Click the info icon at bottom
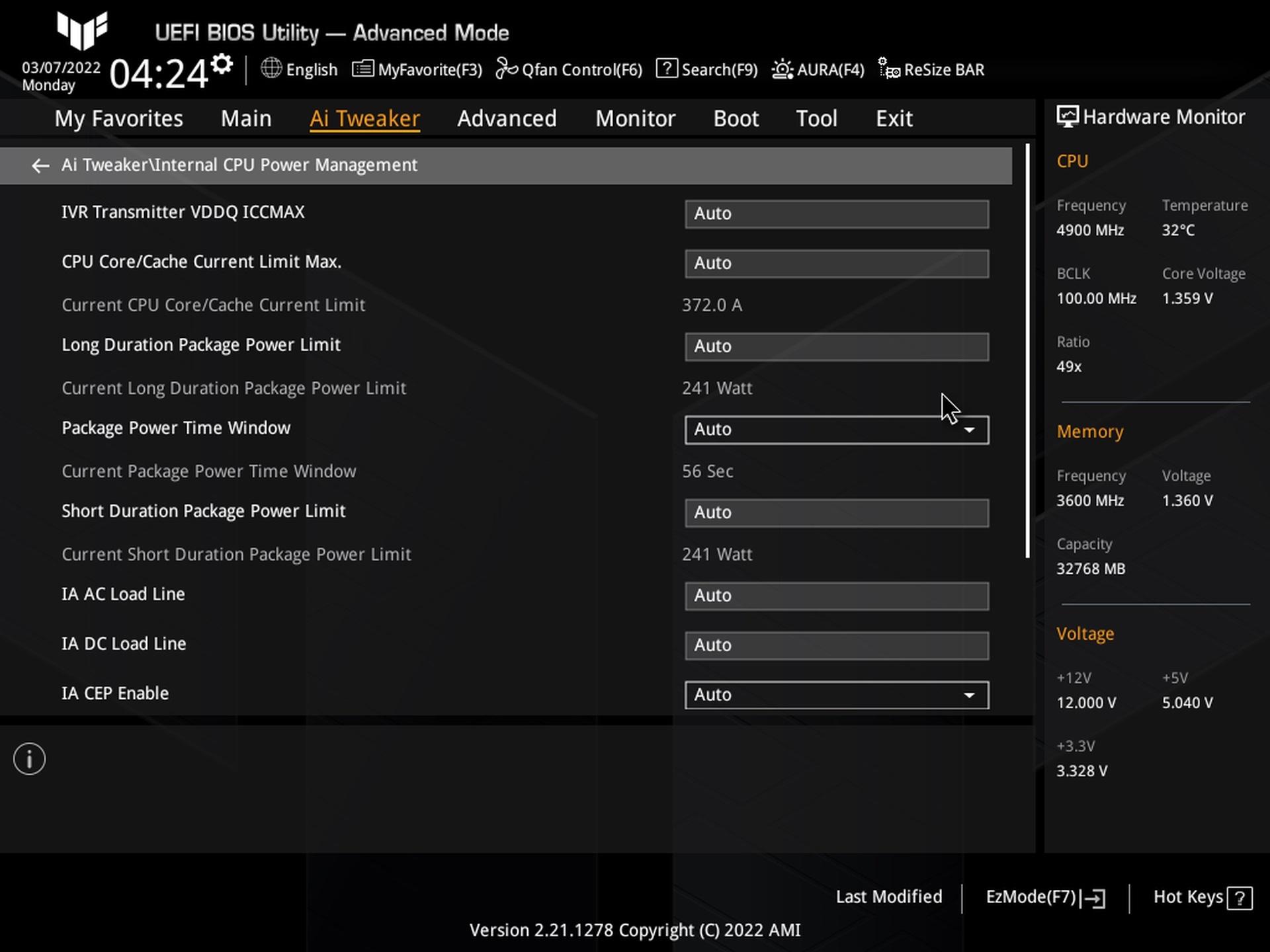Viewport: 1270px width, 952px height. [29, 759]
